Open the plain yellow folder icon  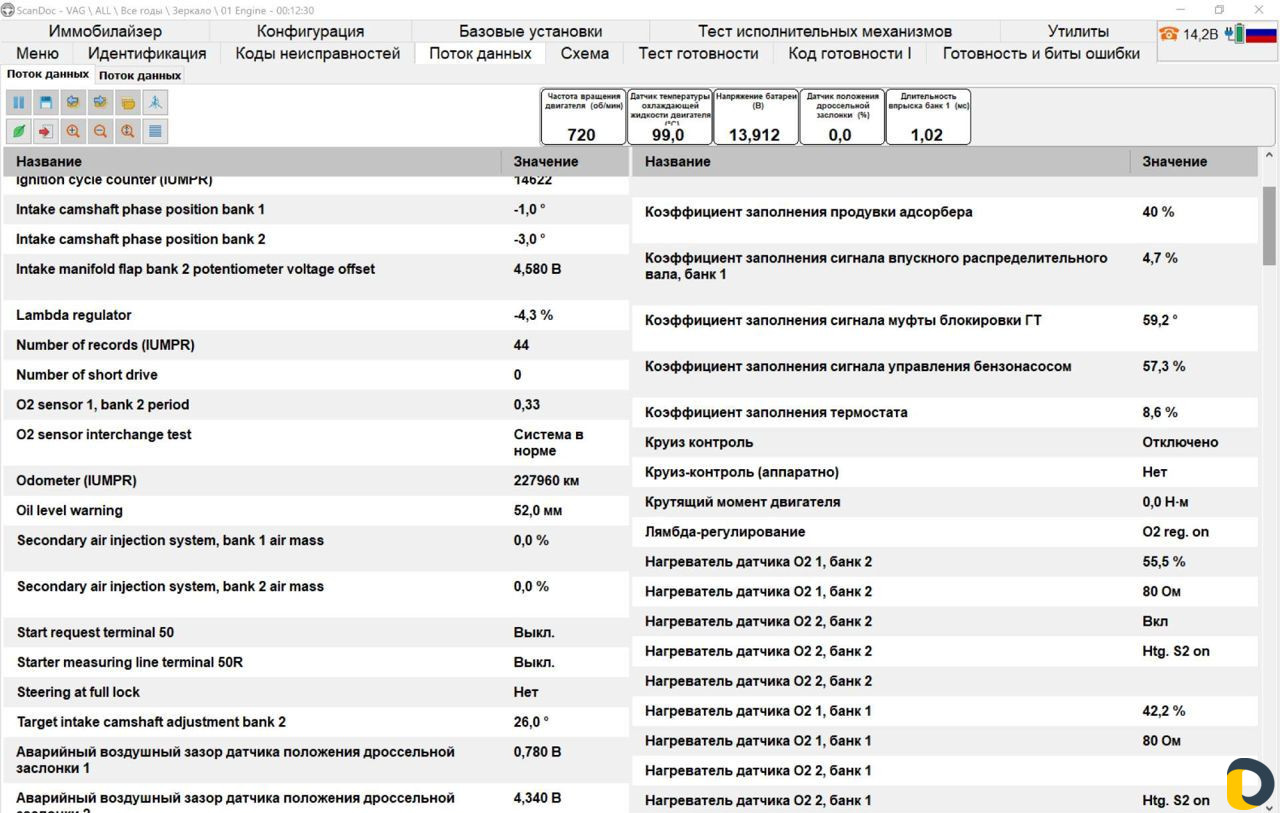click(x=127, y=102)
